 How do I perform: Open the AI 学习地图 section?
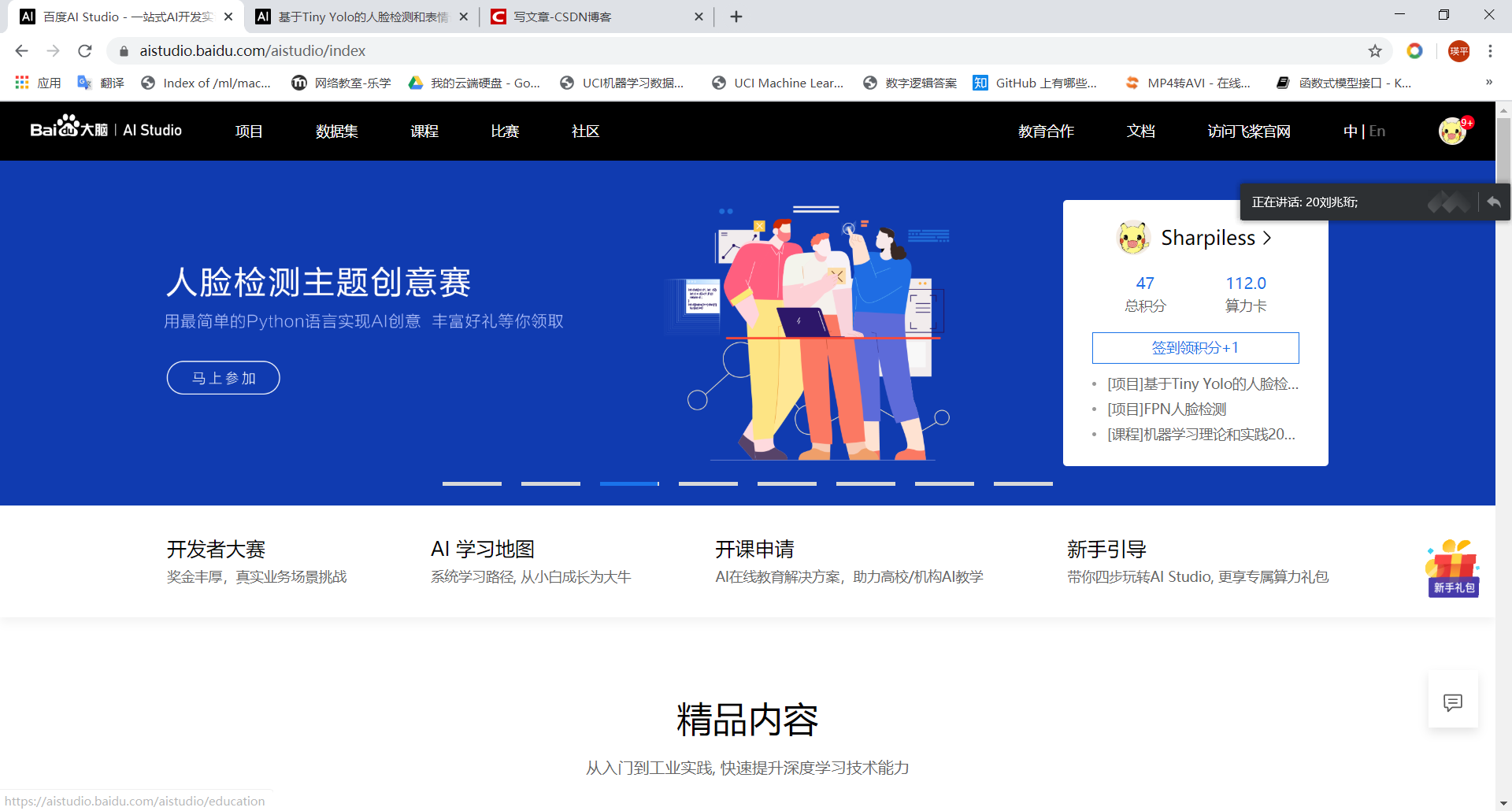531,561
